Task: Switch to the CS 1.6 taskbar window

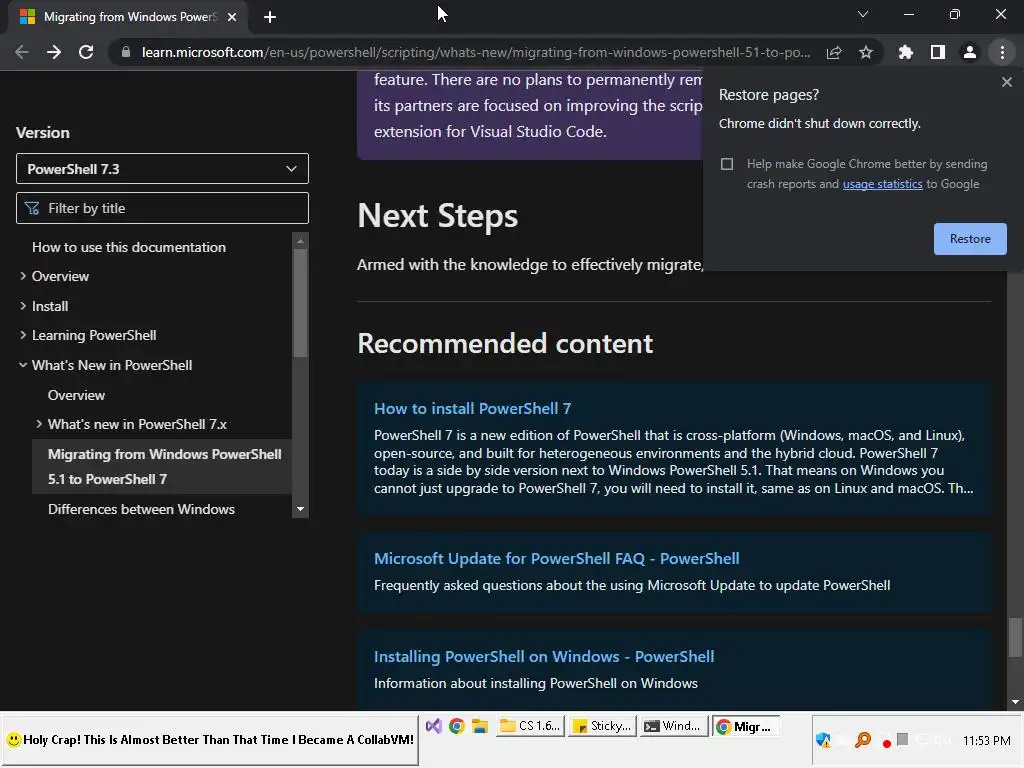Action: 530,726
